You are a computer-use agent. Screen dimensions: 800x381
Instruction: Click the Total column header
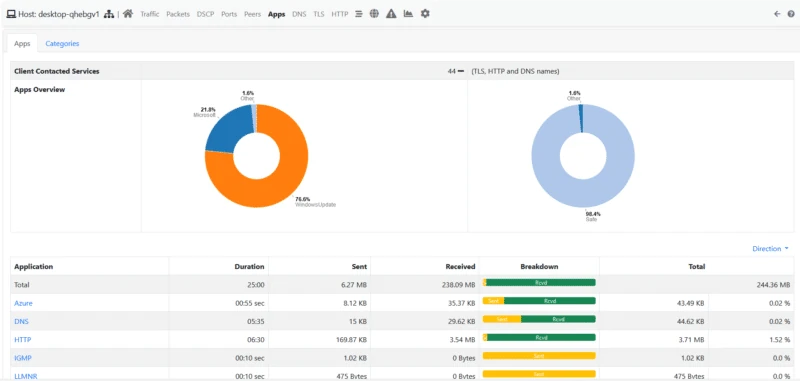click(696, 267)
